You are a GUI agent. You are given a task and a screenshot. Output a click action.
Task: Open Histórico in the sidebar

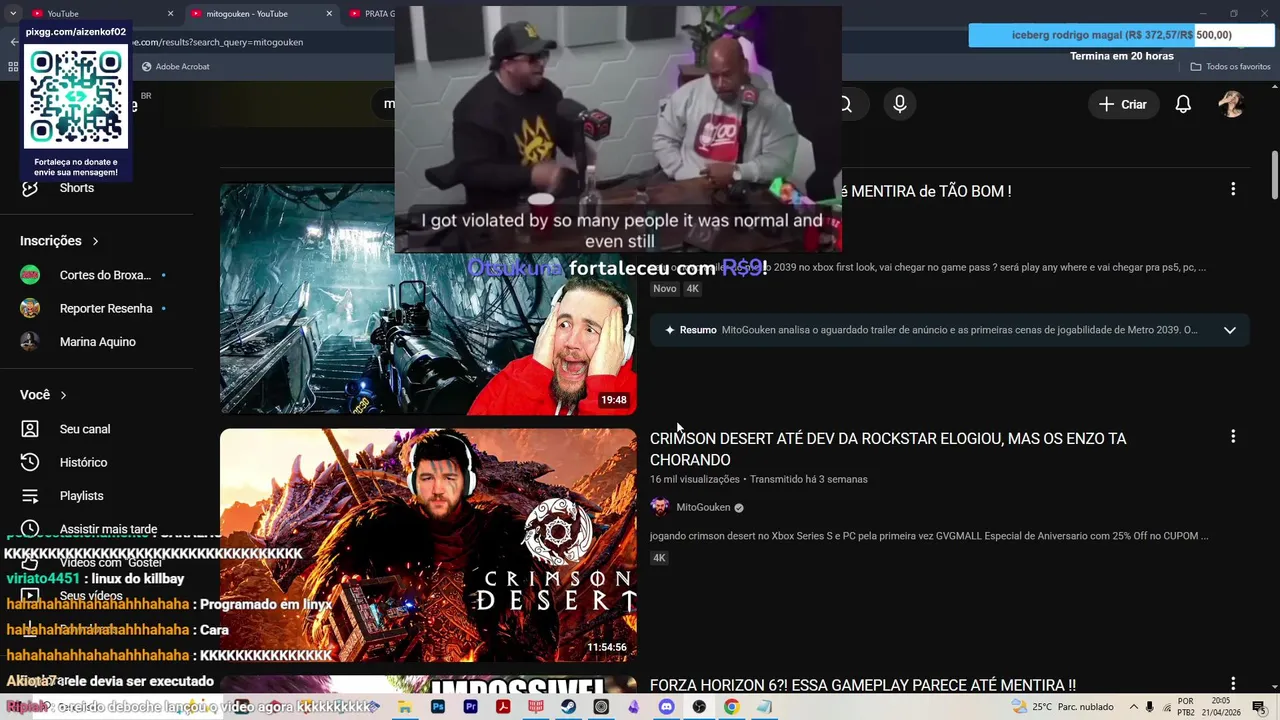click(x=83, y=462)
